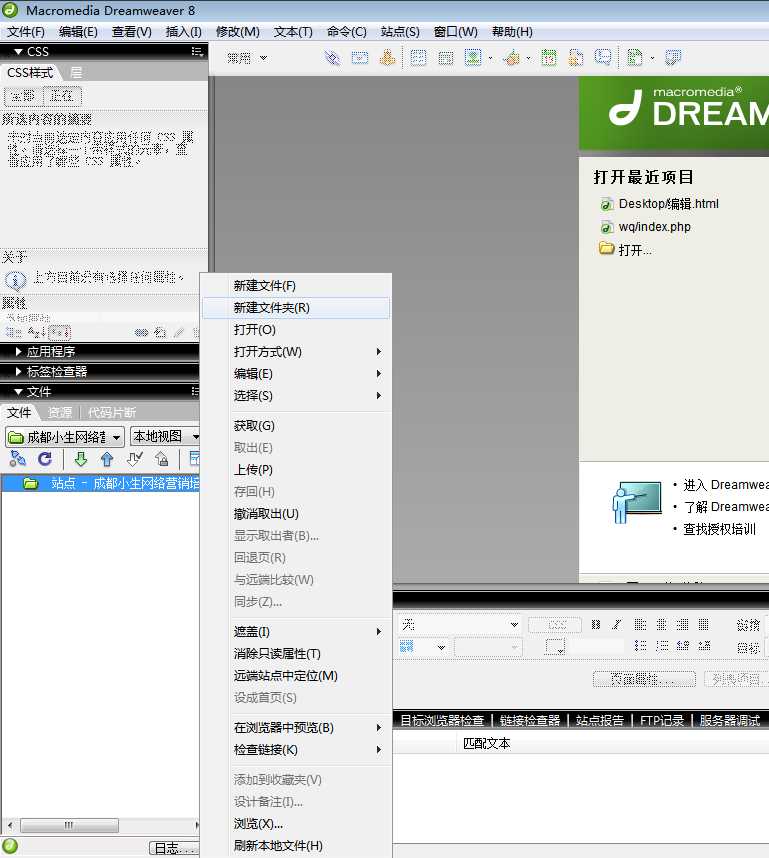This screenshot has height=858, width=769.
Task: Click the Insert Date calendar icon
Action: (548, 57)
